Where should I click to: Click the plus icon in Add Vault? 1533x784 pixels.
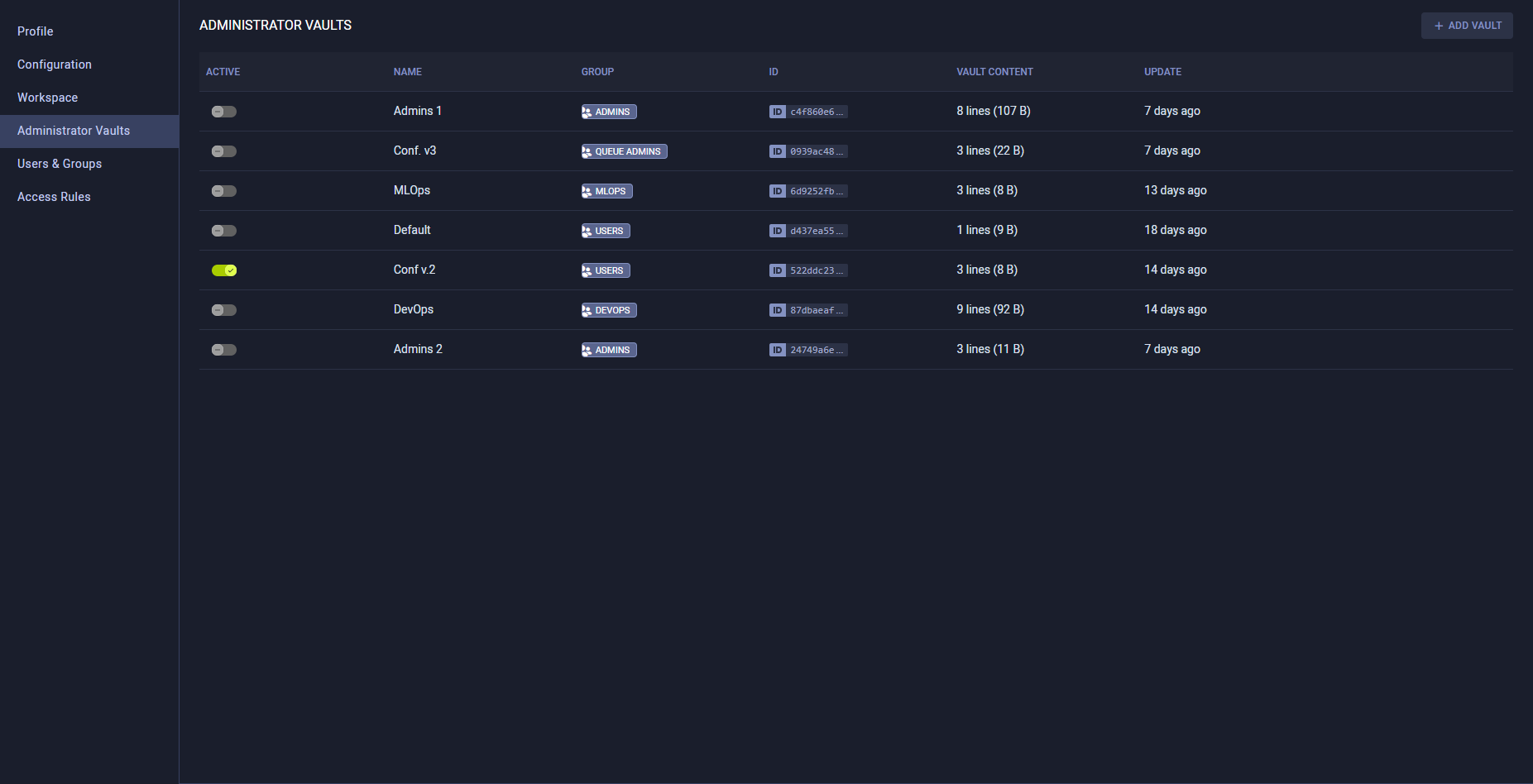[x=1439, y=26]
